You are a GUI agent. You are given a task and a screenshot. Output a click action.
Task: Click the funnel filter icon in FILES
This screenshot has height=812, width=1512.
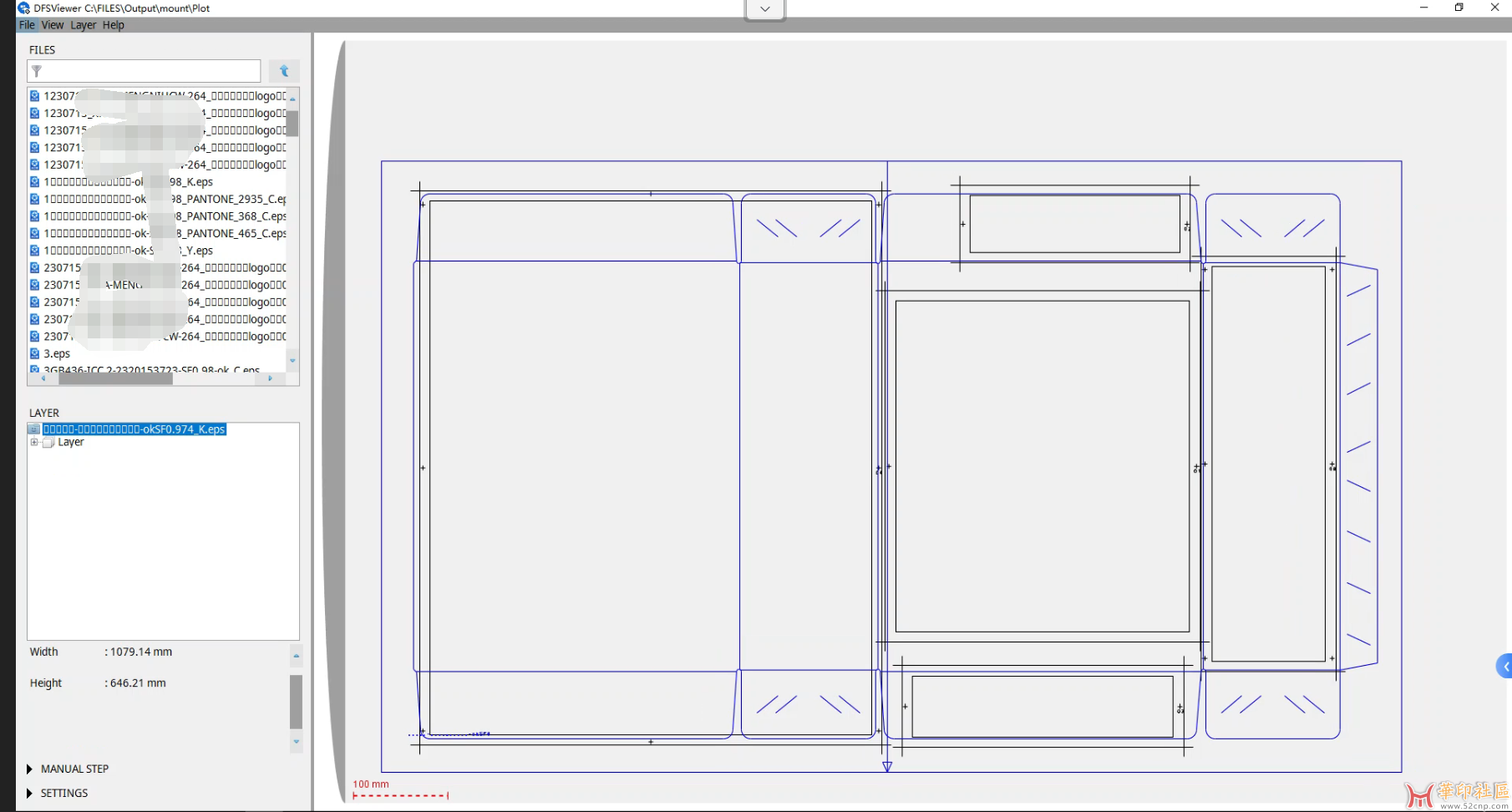click(x=37, y=71)
